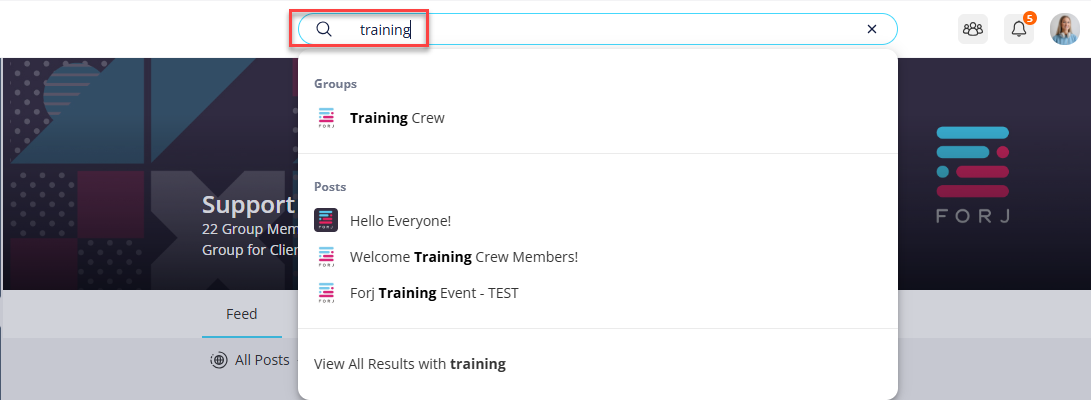Click the globe icon next to All Posts

point(219,360)
